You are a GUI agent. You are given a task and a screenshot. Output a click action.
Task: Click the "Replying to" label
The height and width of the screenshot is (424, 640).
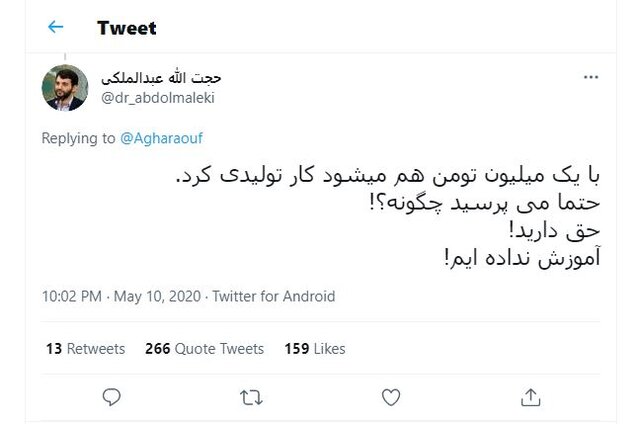(x=78, y=139)
